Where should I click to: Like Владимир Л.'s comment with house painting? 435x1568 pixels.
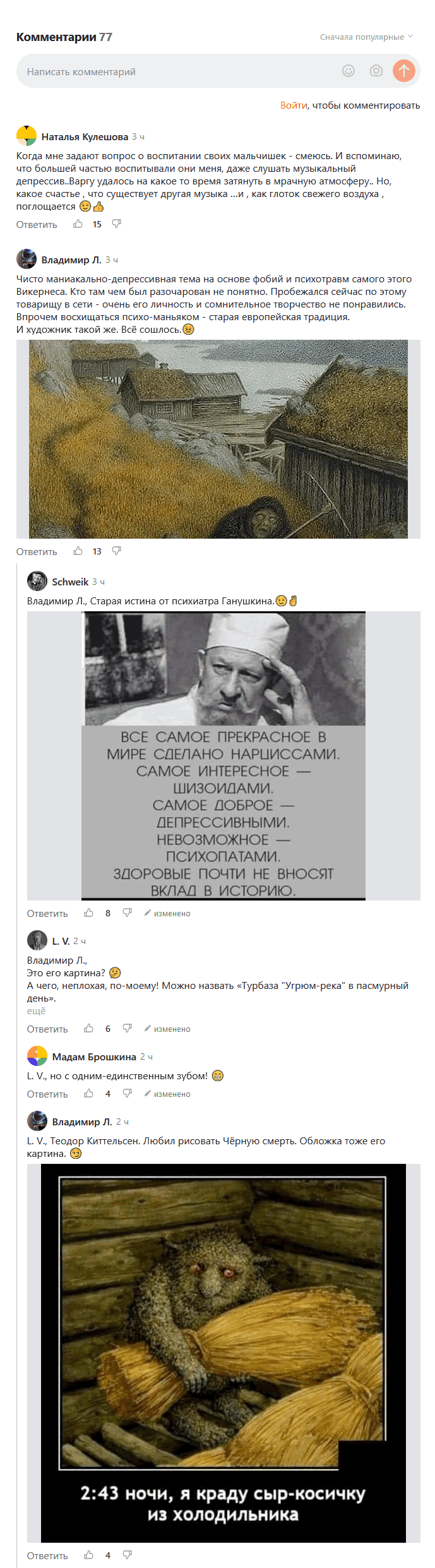pos(78,551)
